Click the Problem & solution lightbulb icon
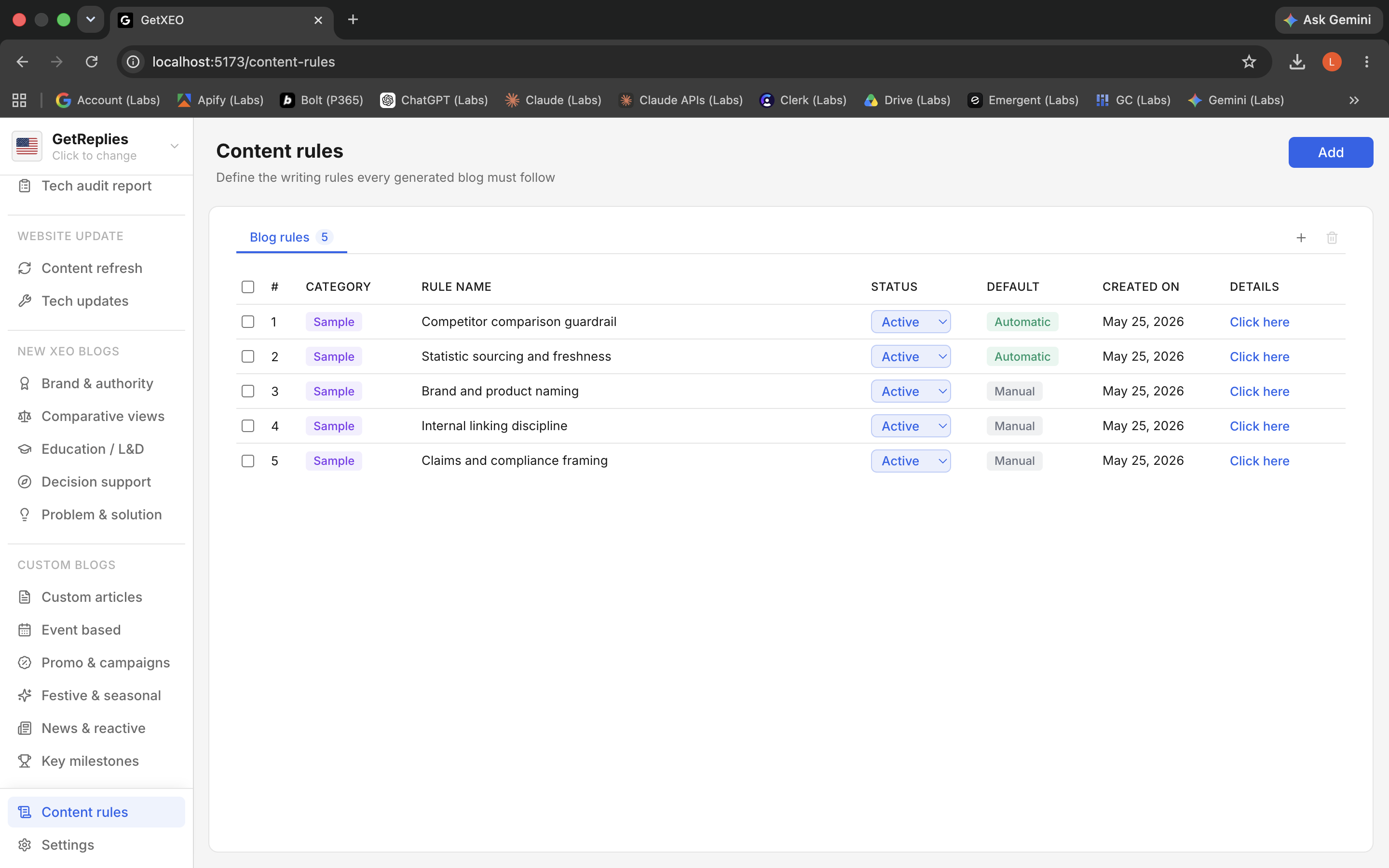This screenshot has height=868, width=1389. click(25, 515)
